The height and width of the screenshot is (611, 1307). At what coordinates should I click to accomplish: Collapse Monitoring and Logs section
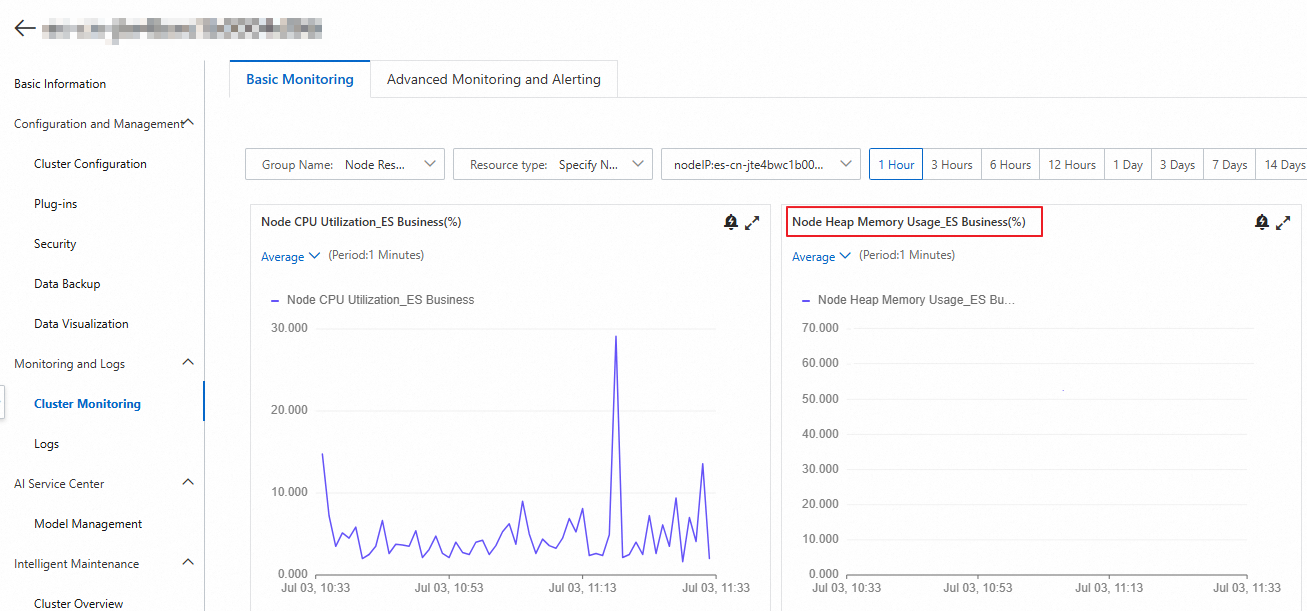coord(188,363)
